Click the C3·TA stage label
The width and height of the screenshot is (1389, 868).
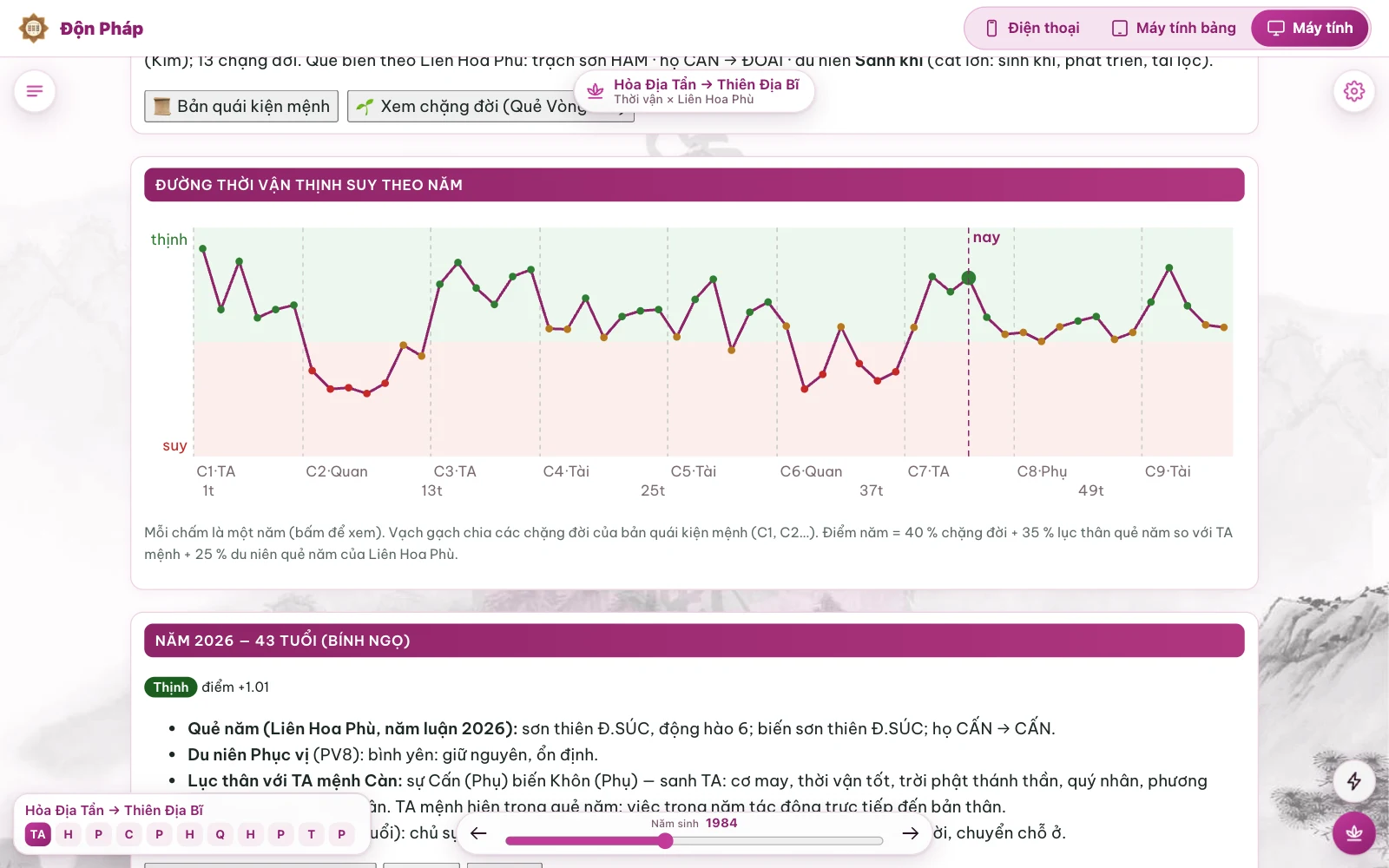(x=455, y=471)
